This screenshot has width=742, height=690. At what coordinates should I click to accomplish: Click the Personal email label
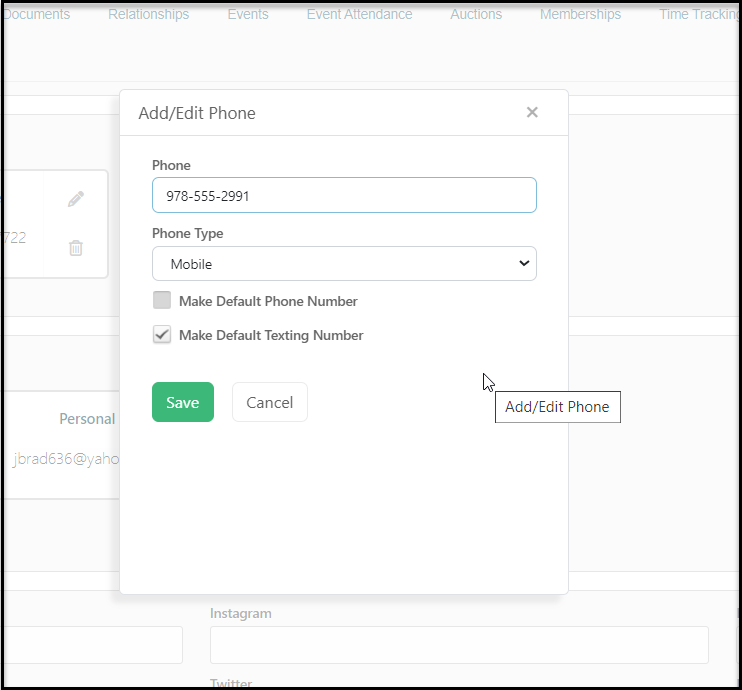[x=87, y=419]
